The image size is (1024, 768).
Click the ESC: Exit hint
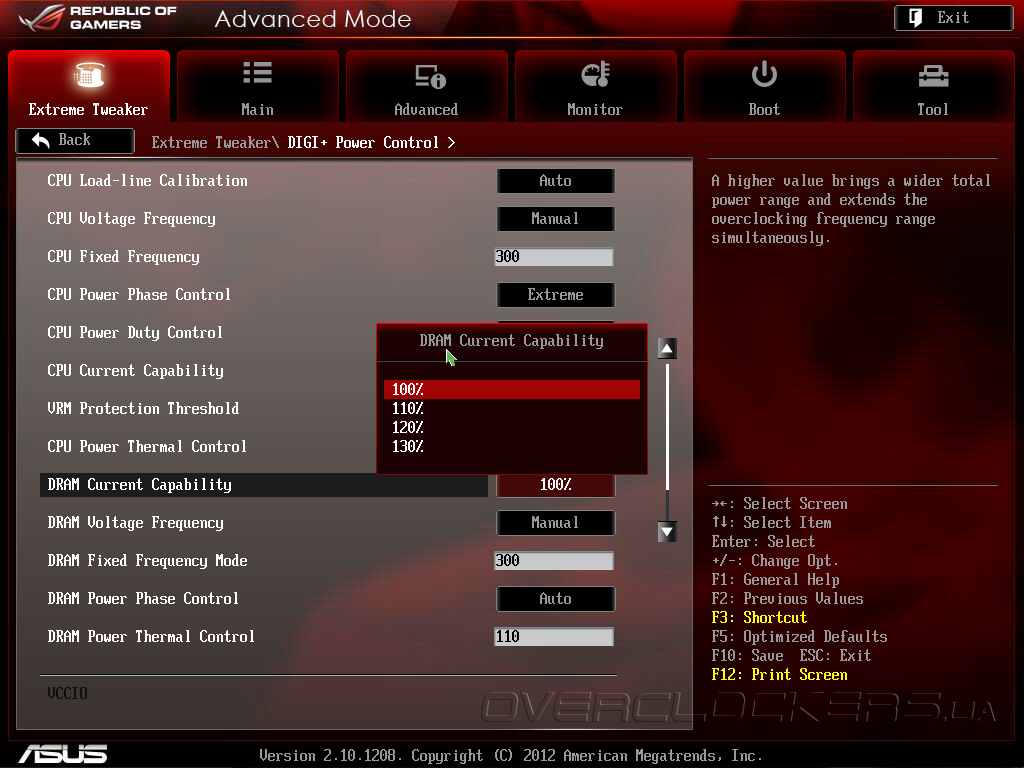[835, 656]
